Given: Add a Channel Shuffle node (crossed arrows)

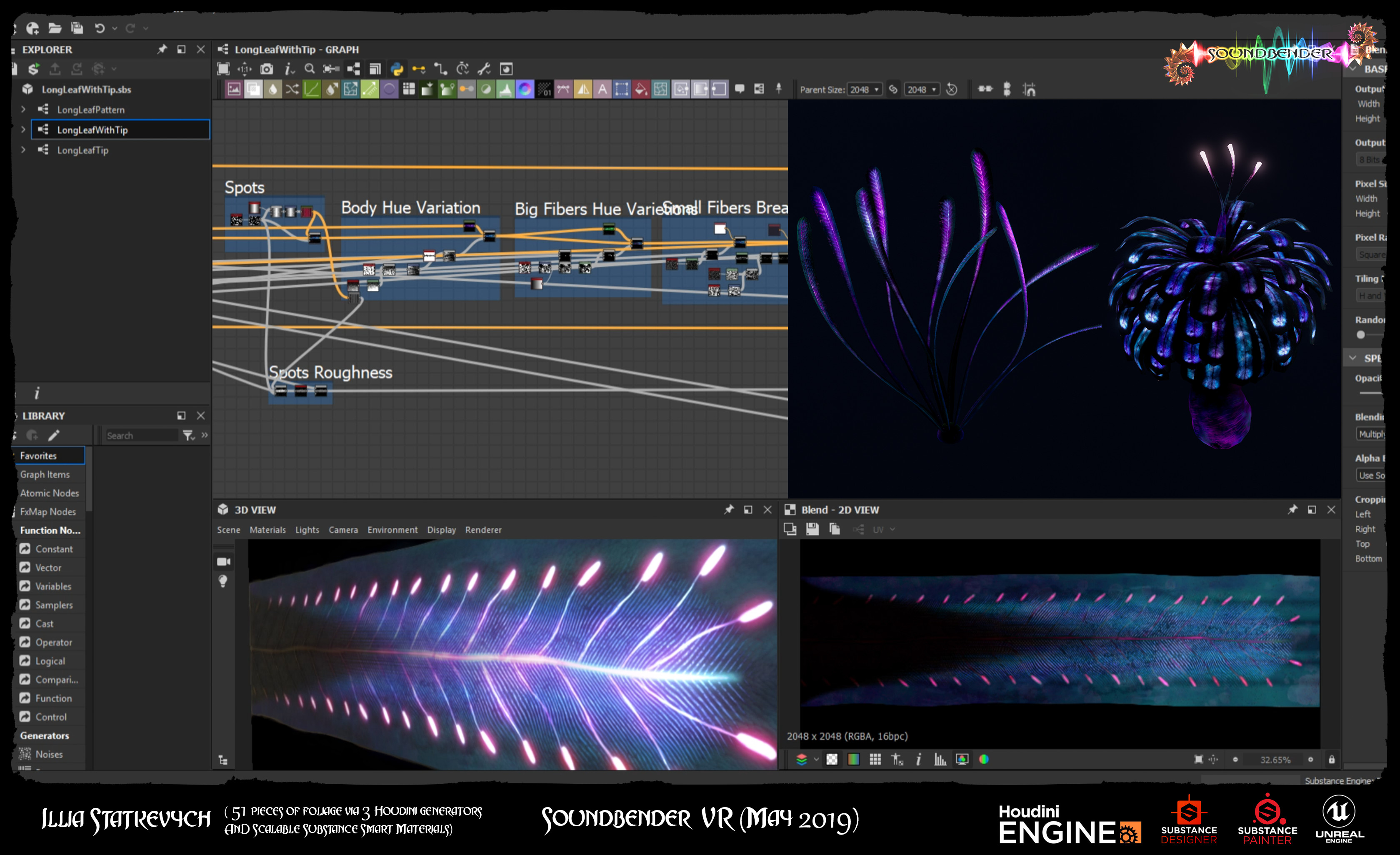Looking at the screenshot, I should point(292,89).
